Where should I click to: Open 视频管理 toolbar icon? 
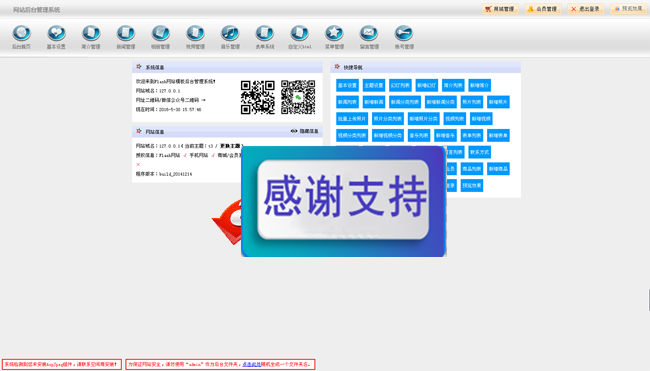(195, 33)
